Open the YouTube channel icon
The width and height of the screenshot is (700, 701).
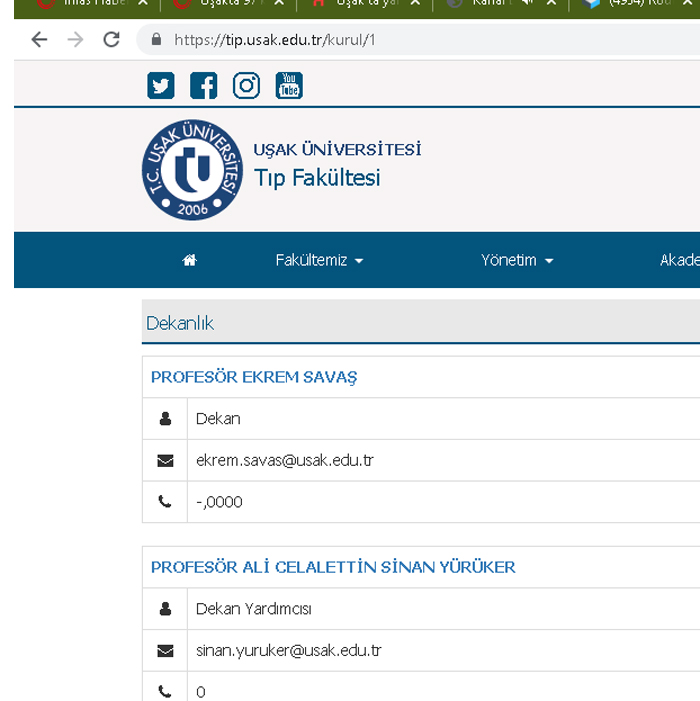click(289, 86)
